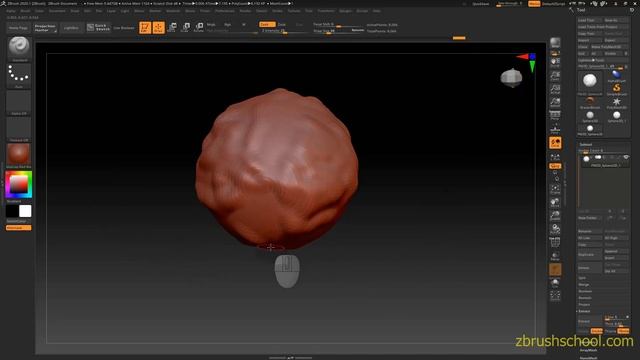Collapse the Extract subtool section
Image resolution: width=640 pixels, height=360 pixels.
(x=584, y=311)
